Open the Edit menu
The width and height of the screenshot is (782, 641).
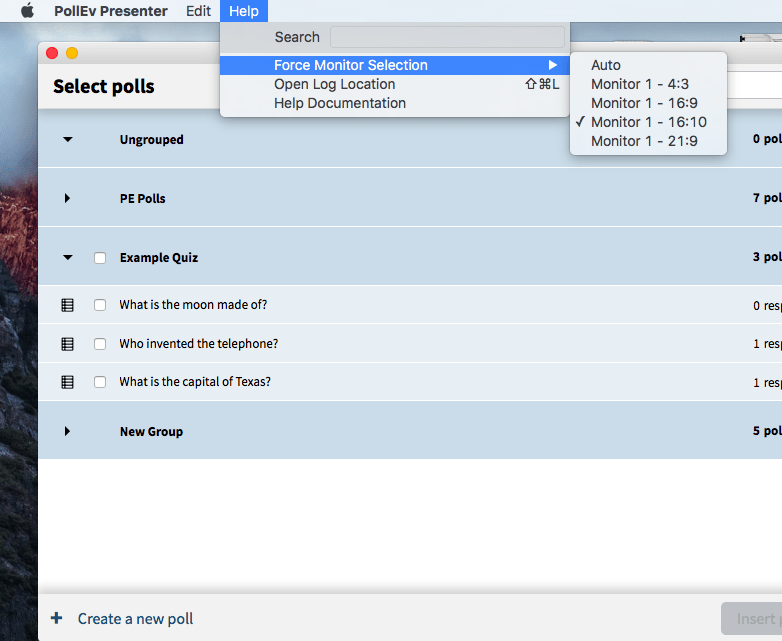[198, 11]
